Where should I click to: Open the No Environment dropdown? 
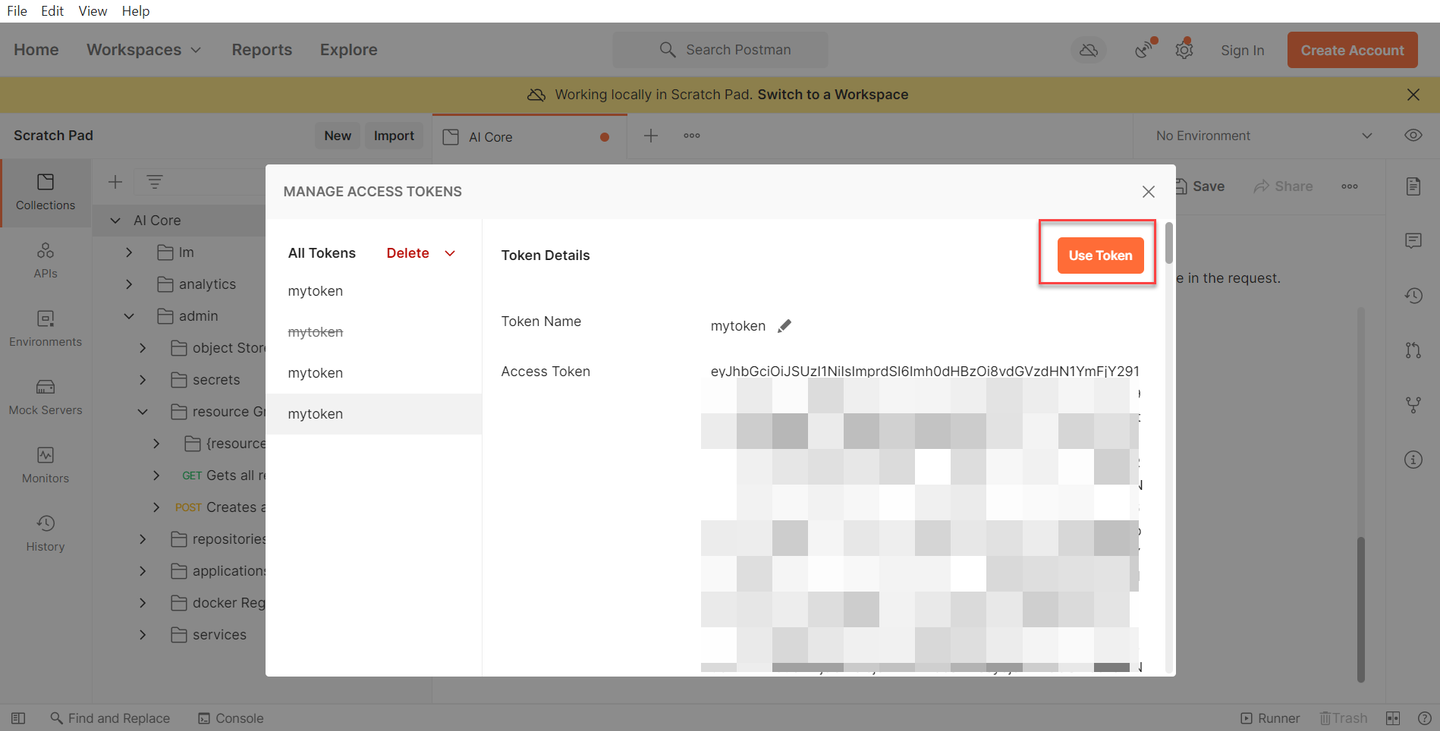tap(1265, 136)
